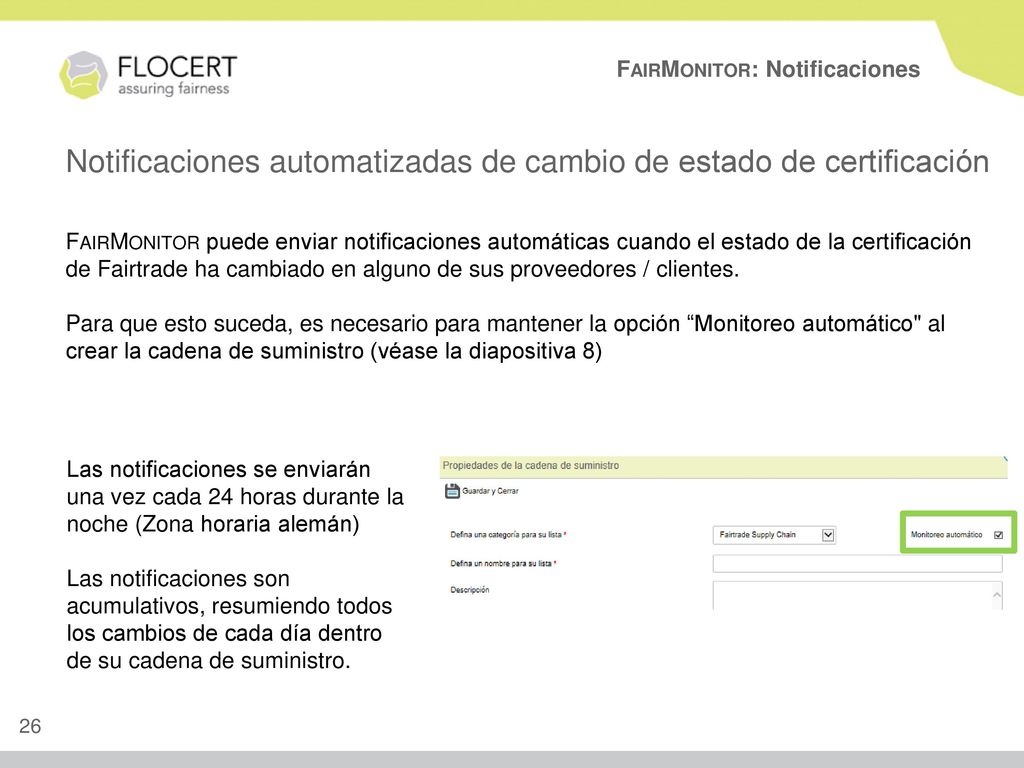1024x768 pixels.
Task: Click the 'assuring fairness' tagline
Action: (174, 89)
